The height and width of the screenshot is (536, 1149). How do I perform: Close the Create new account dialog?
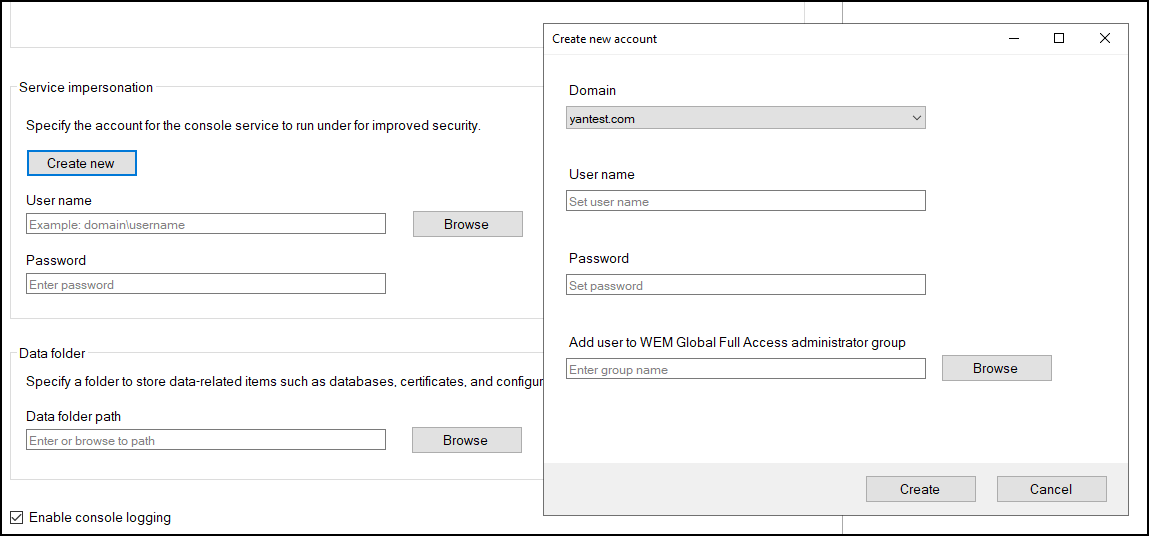[1105, 39]
